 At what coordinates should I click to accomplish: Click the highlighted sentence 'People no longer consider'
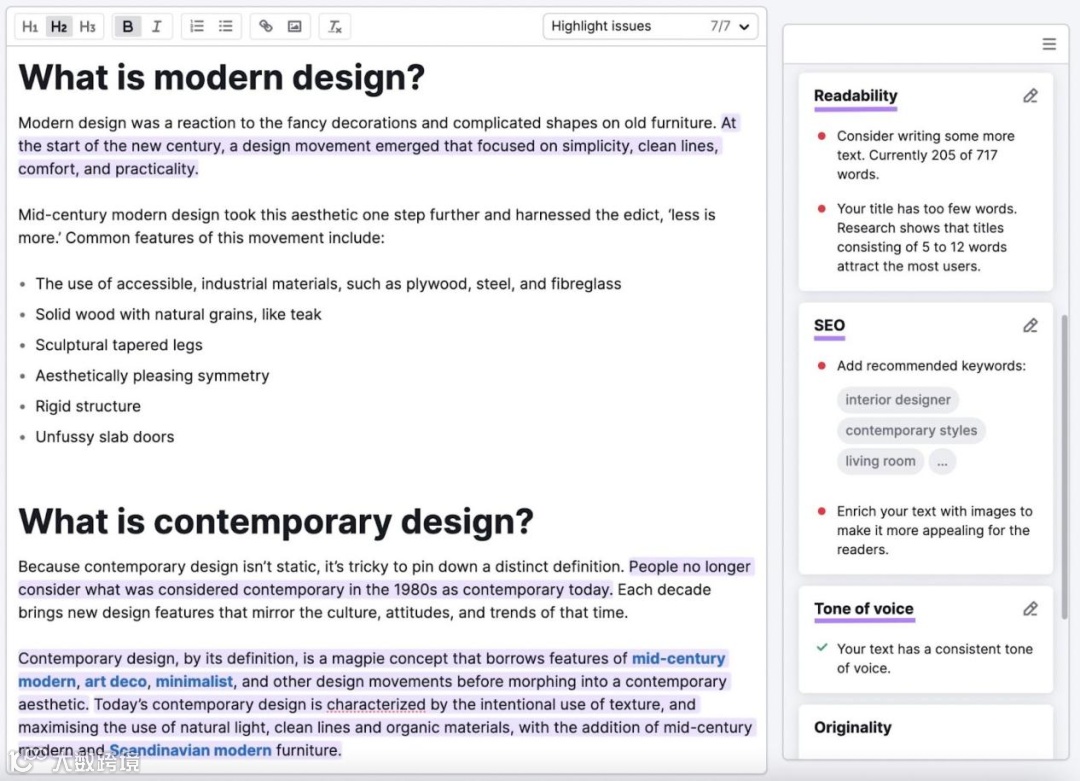point(386,578)
